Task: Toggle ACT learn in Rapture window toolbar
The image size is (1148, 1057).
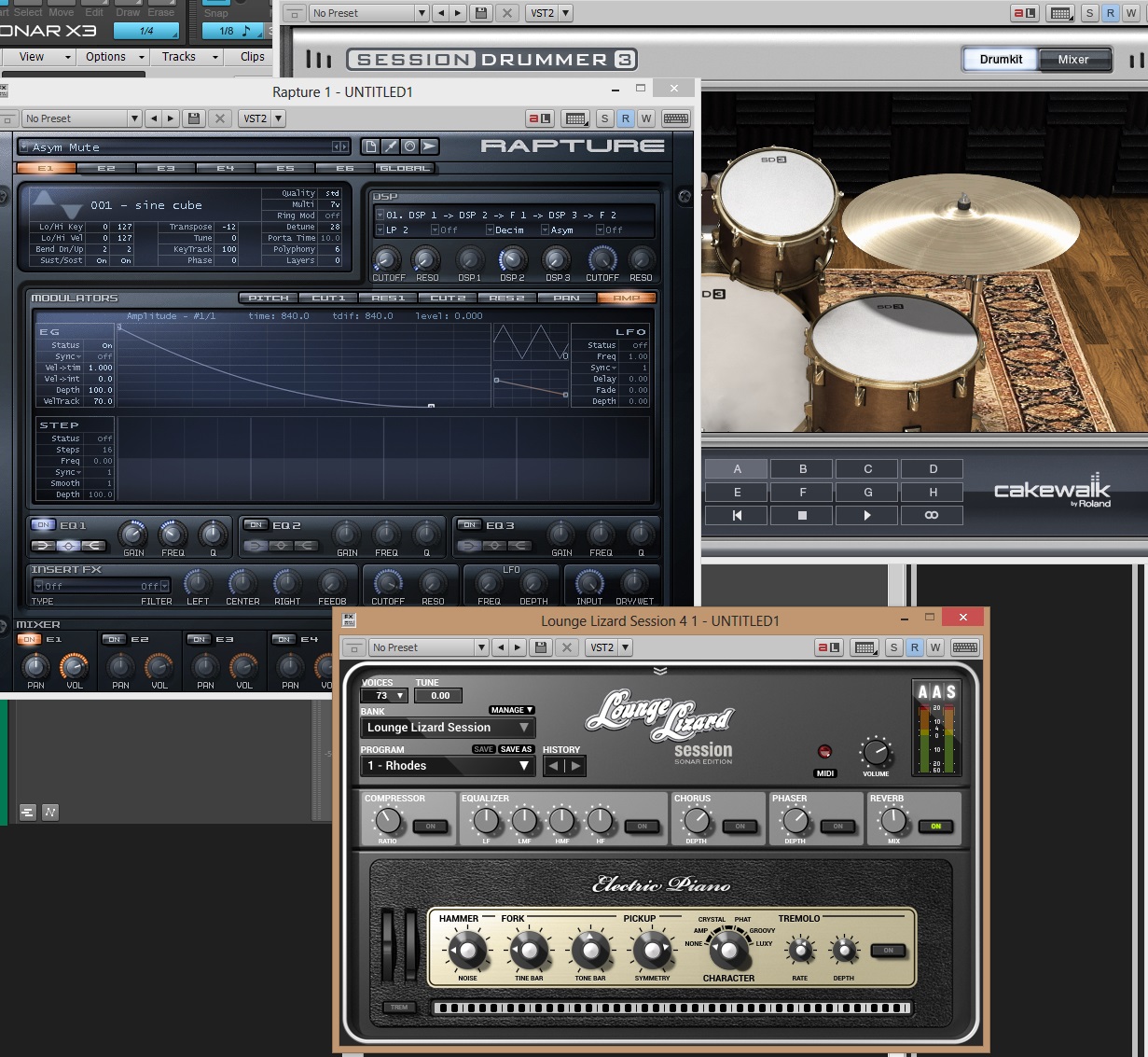Action: (x=539, y=118)
